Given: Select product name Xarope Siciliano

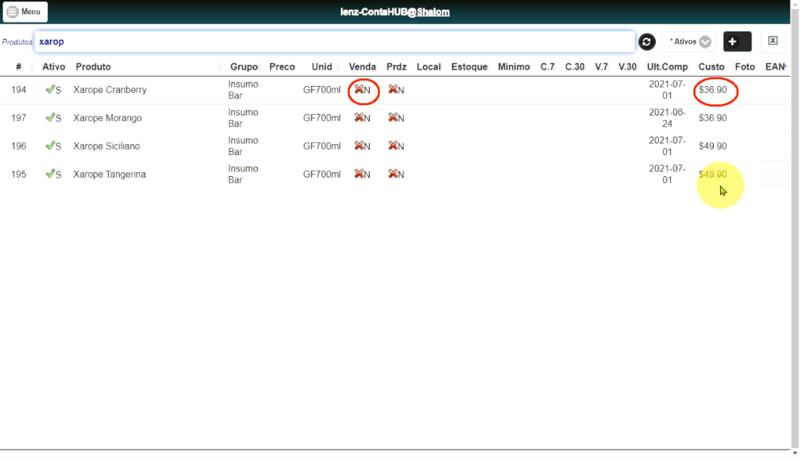Looking at the screenshot, I should pos(106,146).
